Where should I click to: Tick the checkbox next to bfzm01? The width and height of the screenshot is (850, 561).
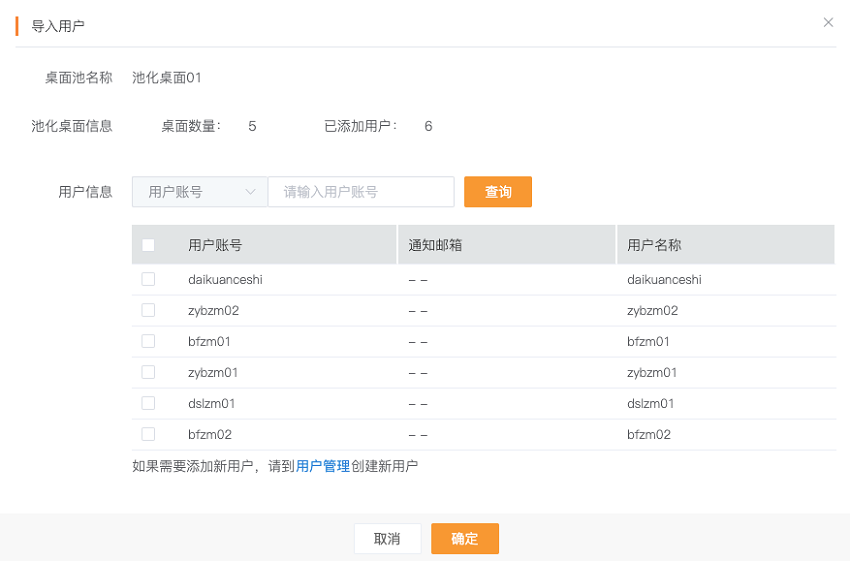tap(148, 342)
